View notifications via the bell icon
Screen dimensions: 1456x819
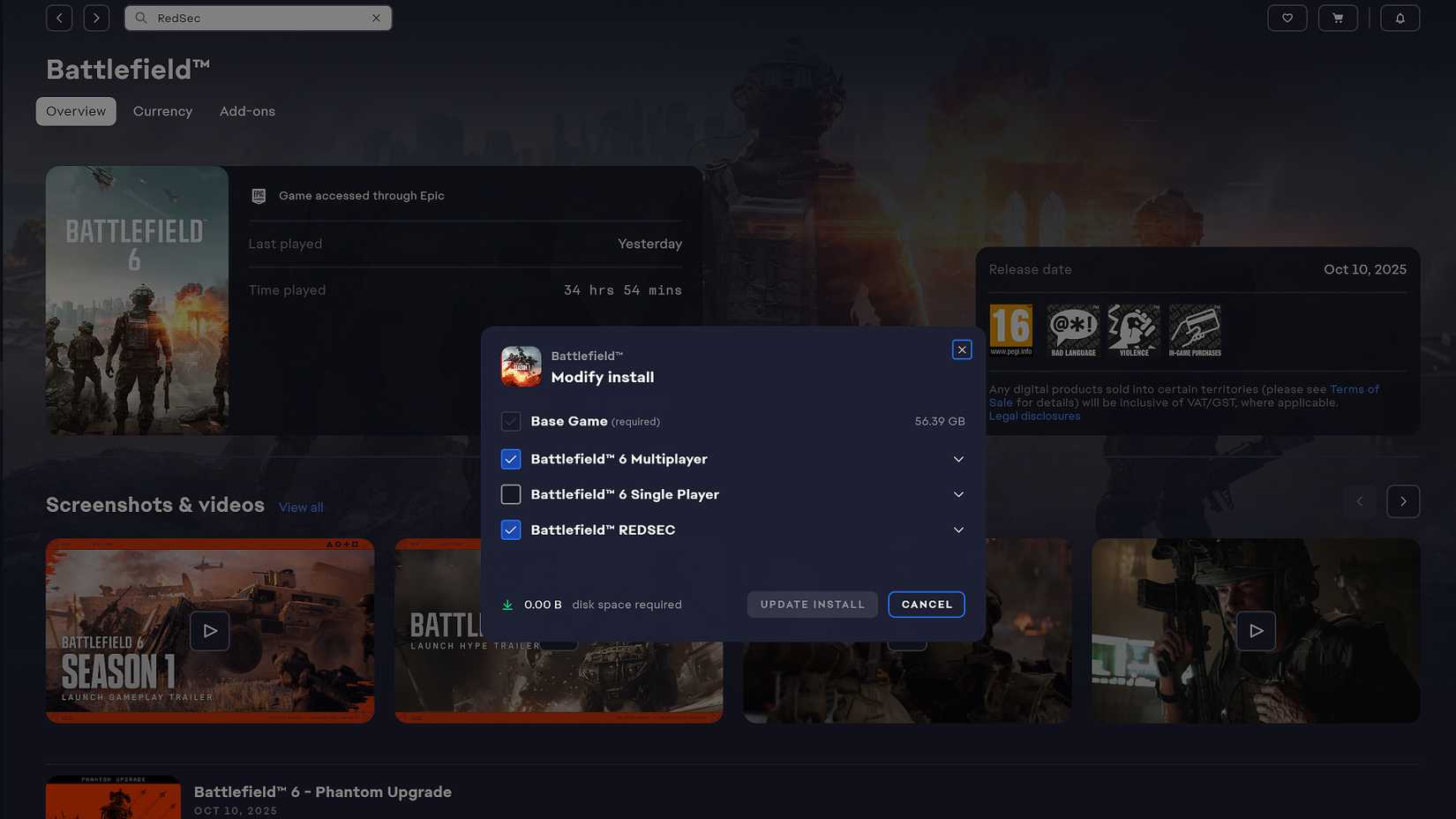click(x=1400, y=18)
